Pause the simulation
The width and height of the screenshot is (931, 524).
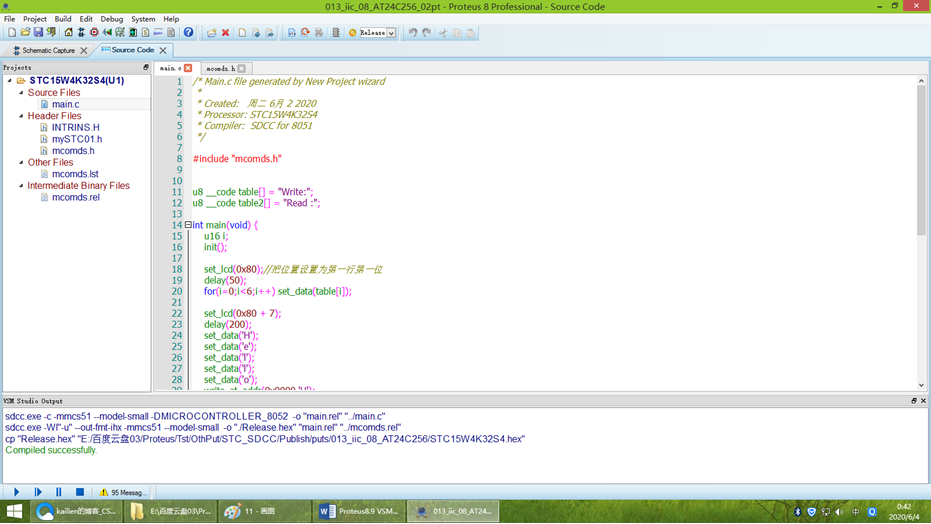coord(58,492)
